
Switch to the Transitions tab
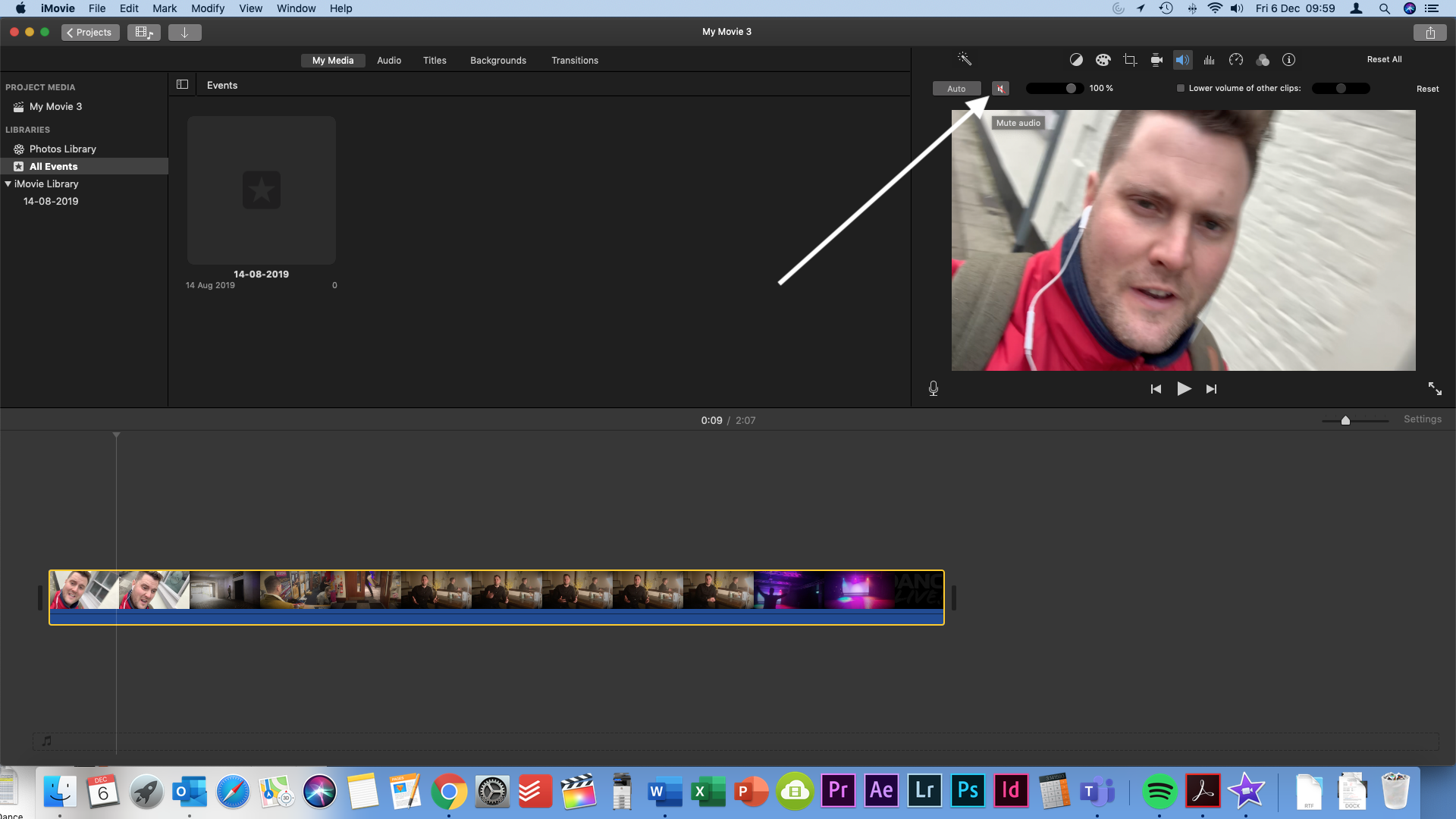pyautogui.click(x=574, y=61)
